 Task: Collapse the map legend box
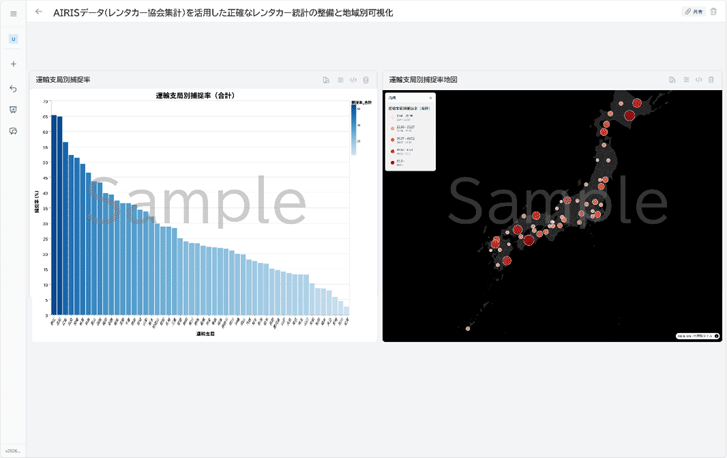pos(430,98)
